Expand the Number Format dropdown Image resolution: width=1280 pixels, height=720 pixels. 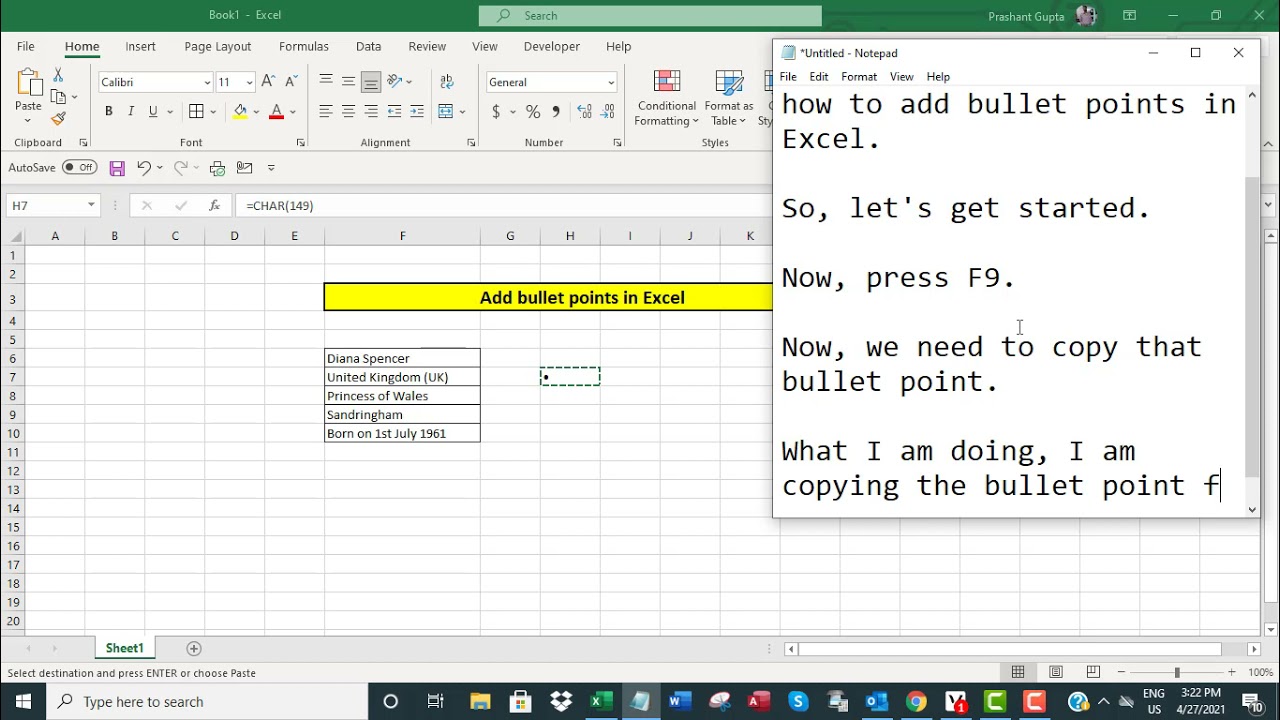[x=611, y=82]
